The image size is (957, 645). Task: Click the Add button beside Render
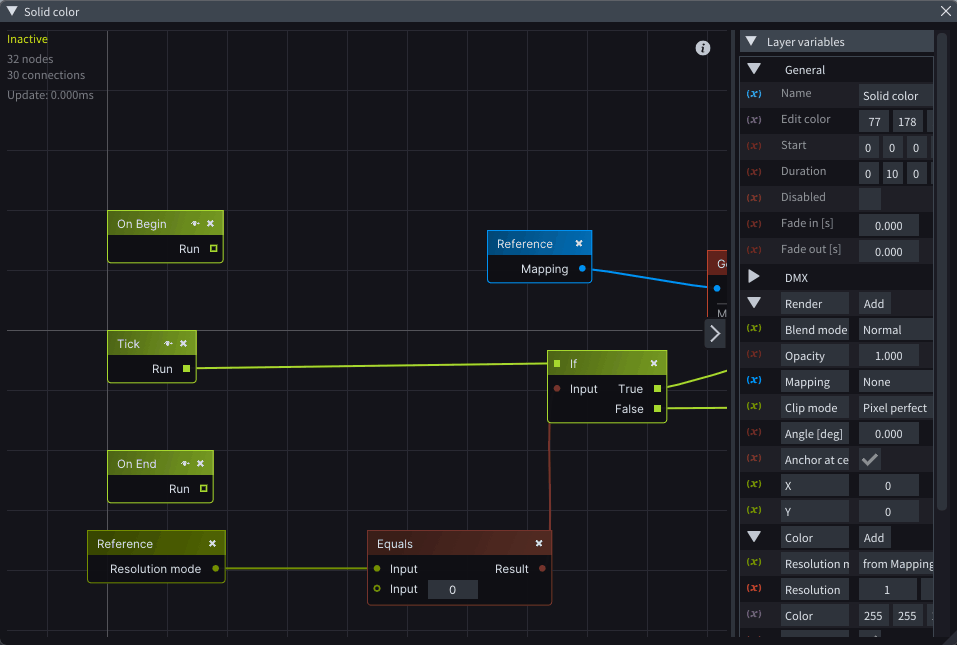tap(873, 304)
